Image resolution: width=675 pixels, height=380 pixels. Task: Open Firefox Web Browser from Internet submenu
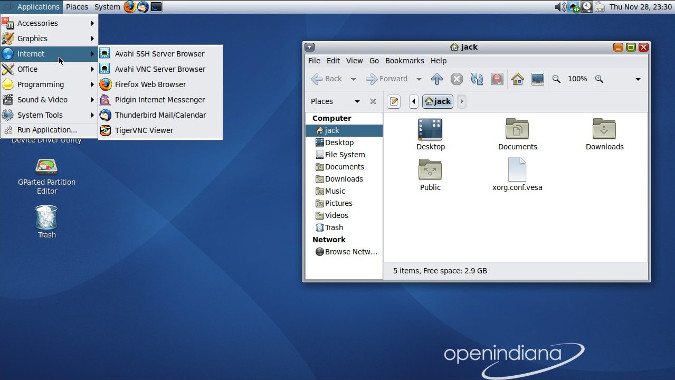[x=160, y=84]
